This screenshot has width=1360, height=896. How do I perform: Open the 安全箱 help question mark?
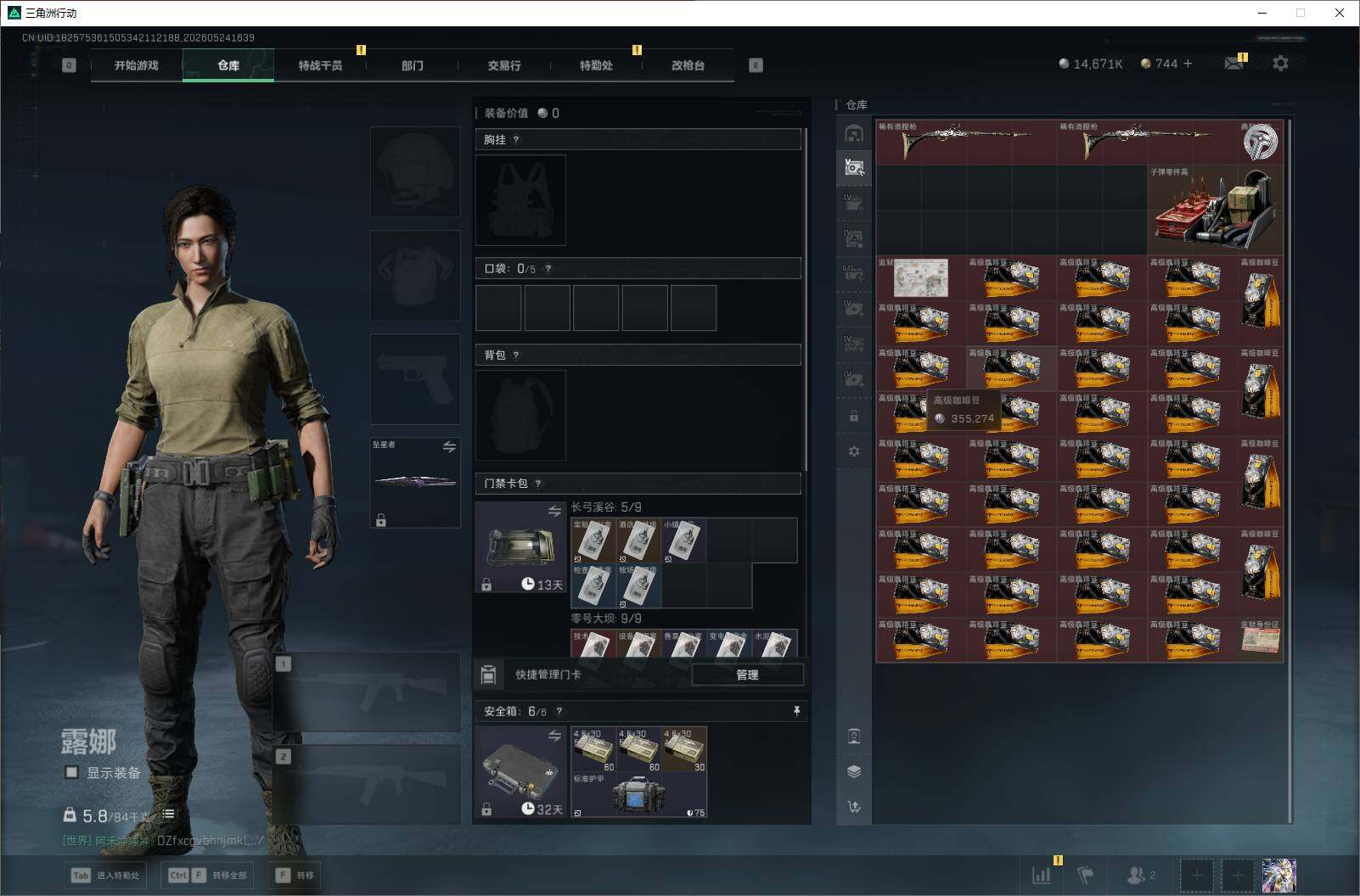point(559,712)
